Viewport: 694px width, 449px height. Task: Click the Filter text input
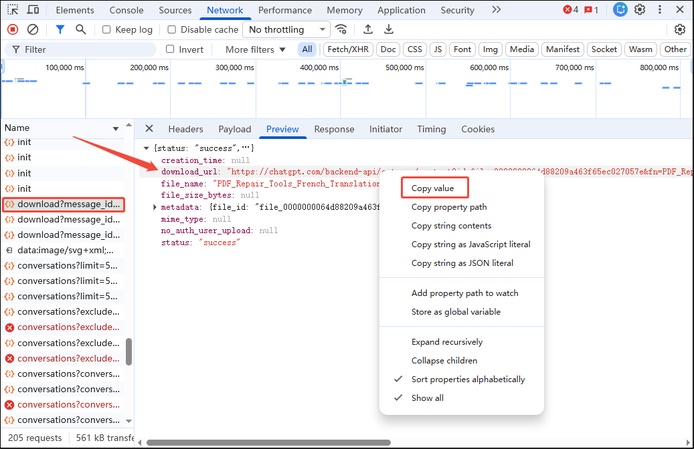80,50
